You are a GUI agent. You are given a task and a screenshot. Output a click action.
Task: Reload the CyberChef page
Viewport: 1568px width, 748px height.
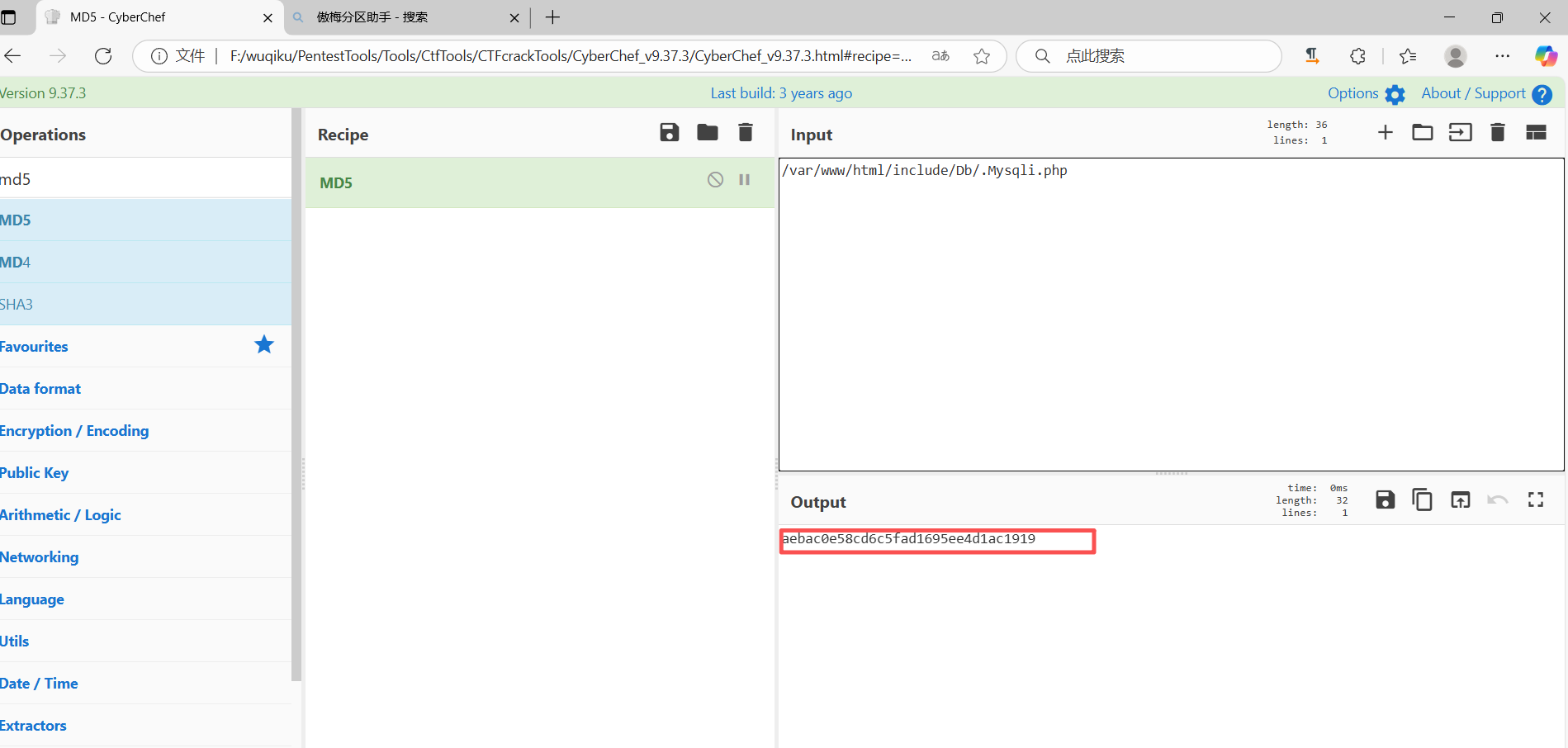point(103,55)
